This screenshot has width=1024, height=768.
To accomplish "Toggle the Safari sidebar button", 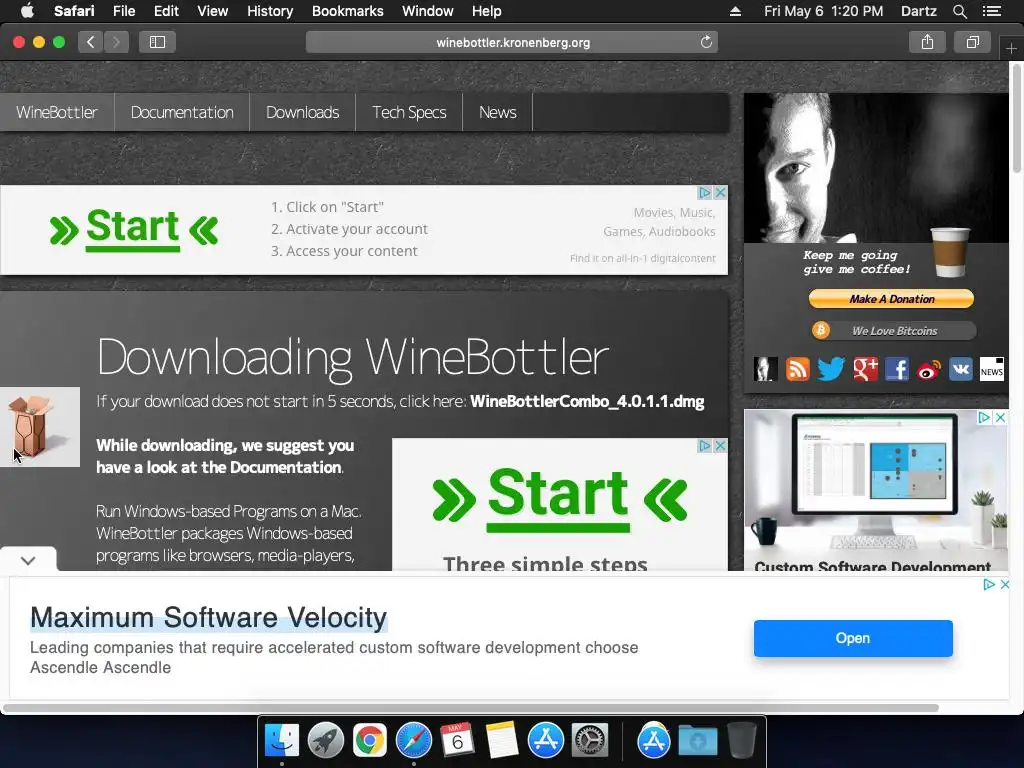I will tap(157, 42).
